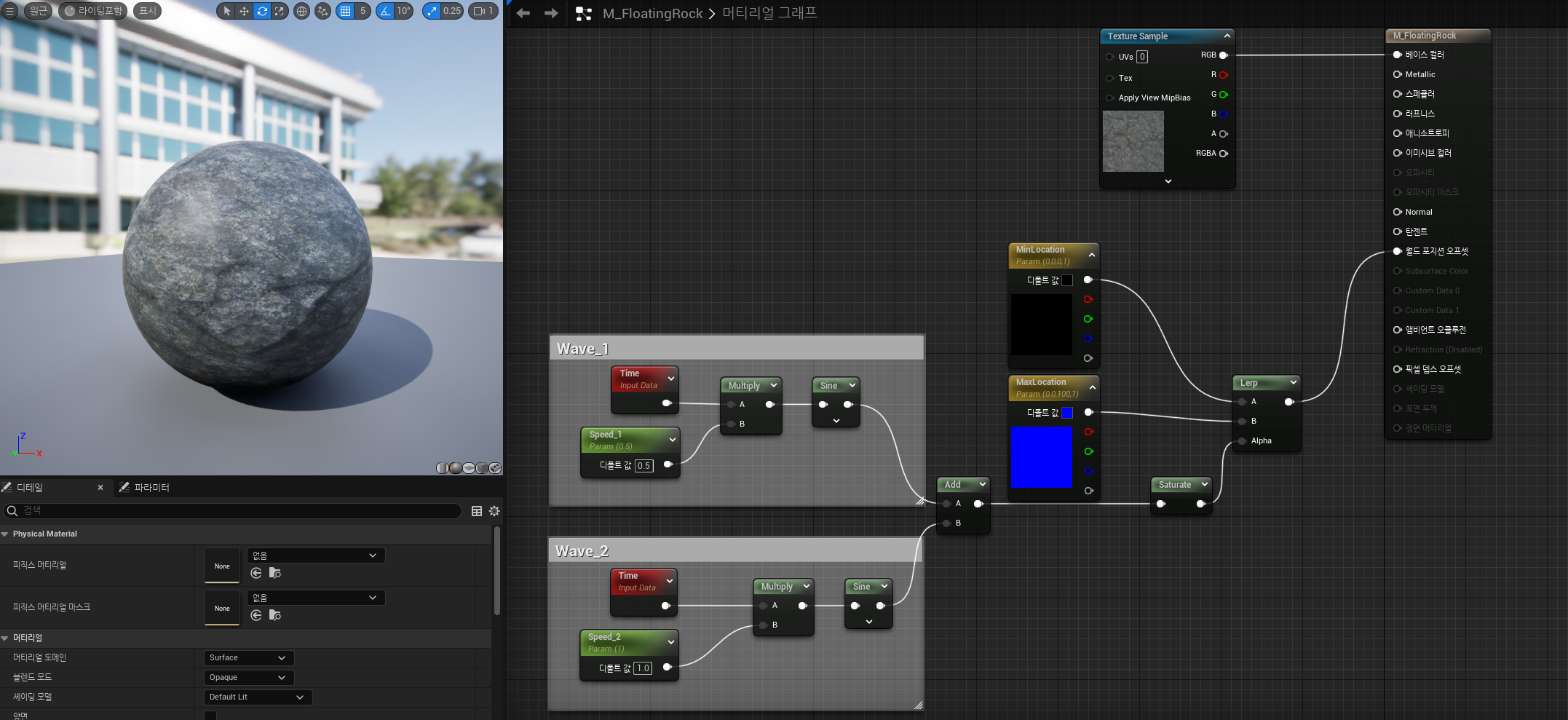The height and width of the screenshot is (720, 1568).
Task: Click the blue MaxLocation default value swatch
Action: coord(1067,413)
